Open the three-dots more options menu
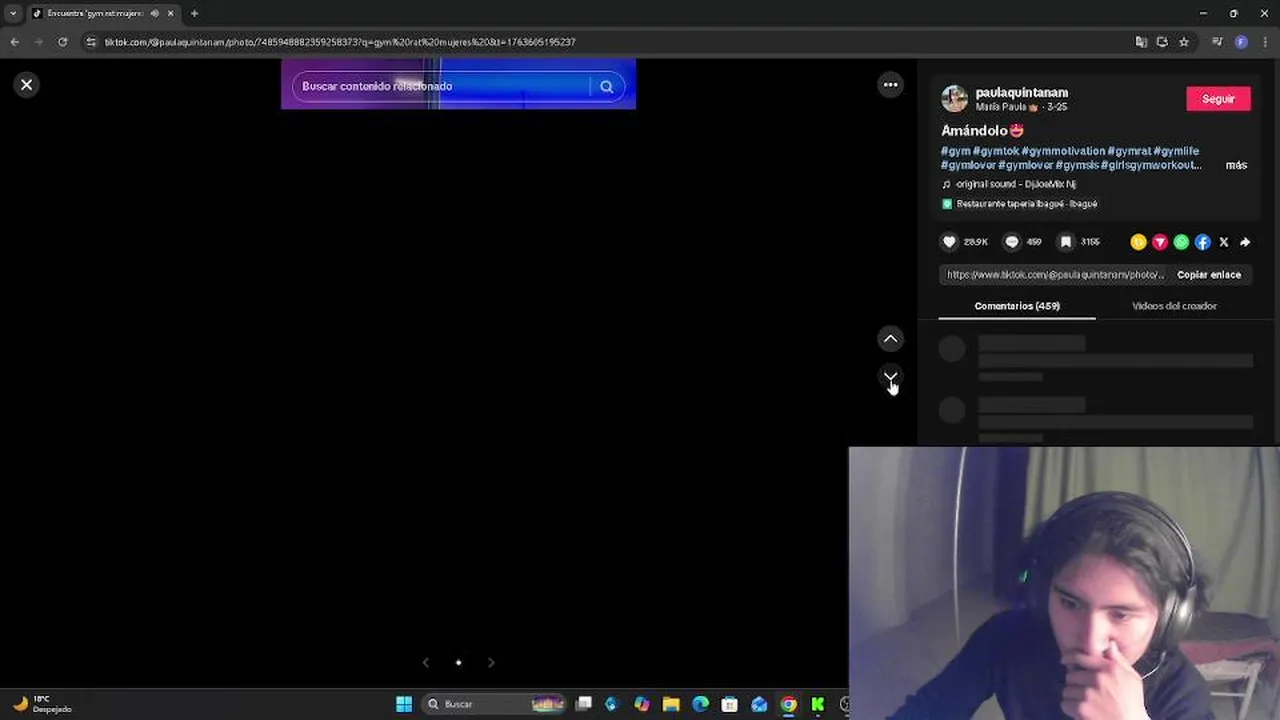This screenshot has height=720, width=1280. 890,85
